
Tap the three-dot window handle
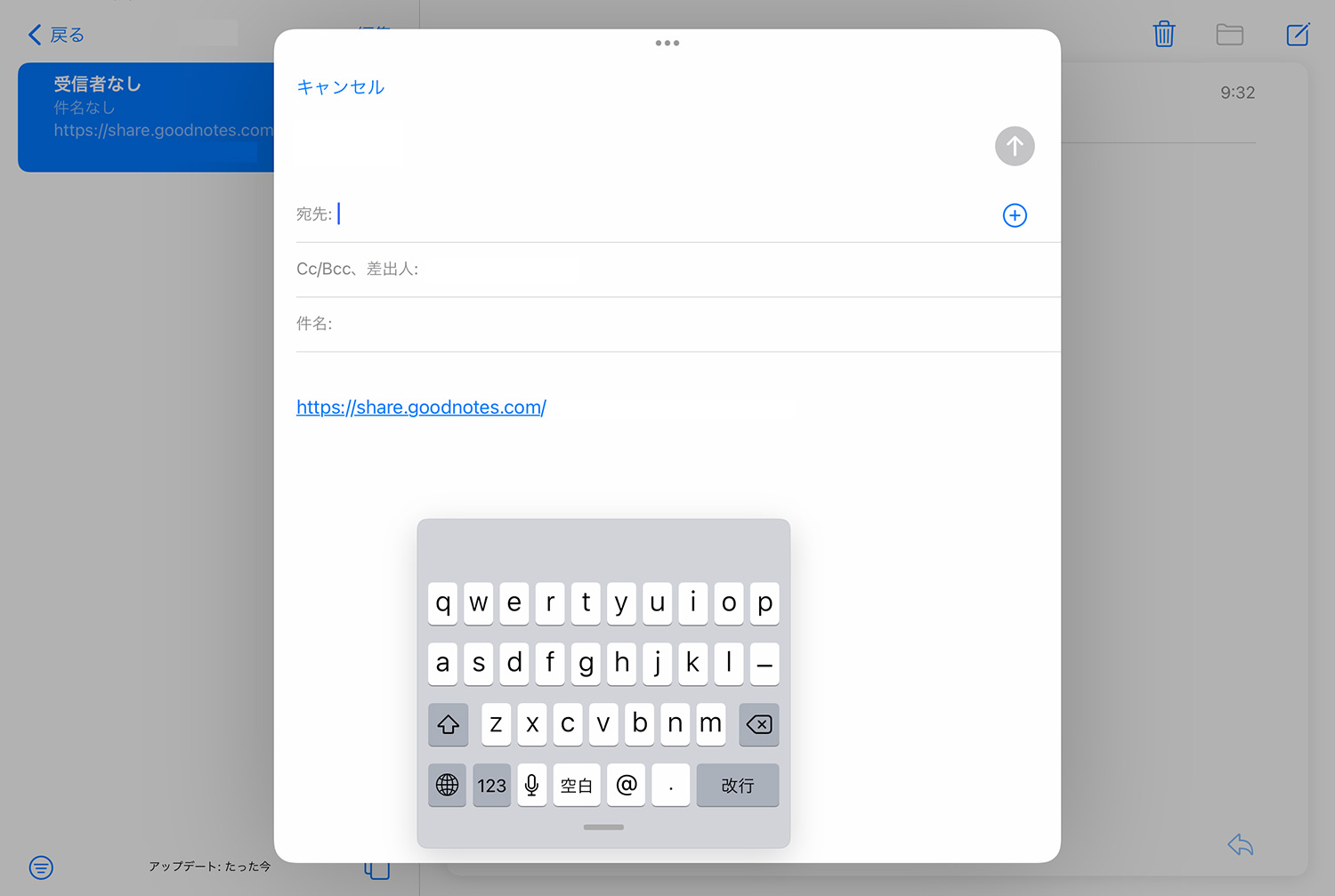click(x=667, y=43)
